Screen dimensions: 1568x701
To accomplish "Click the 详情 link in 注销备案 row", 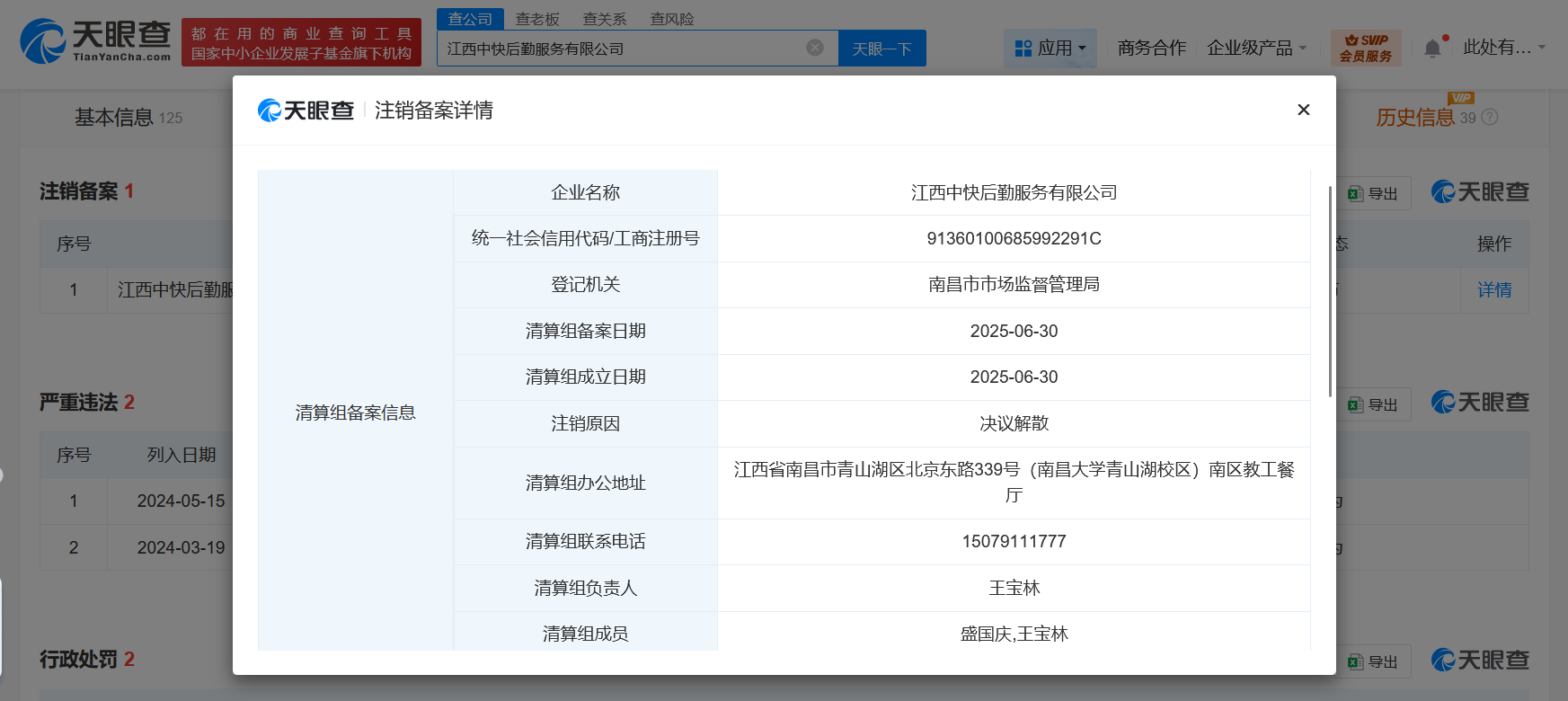I will click(x=1493, y=290).
